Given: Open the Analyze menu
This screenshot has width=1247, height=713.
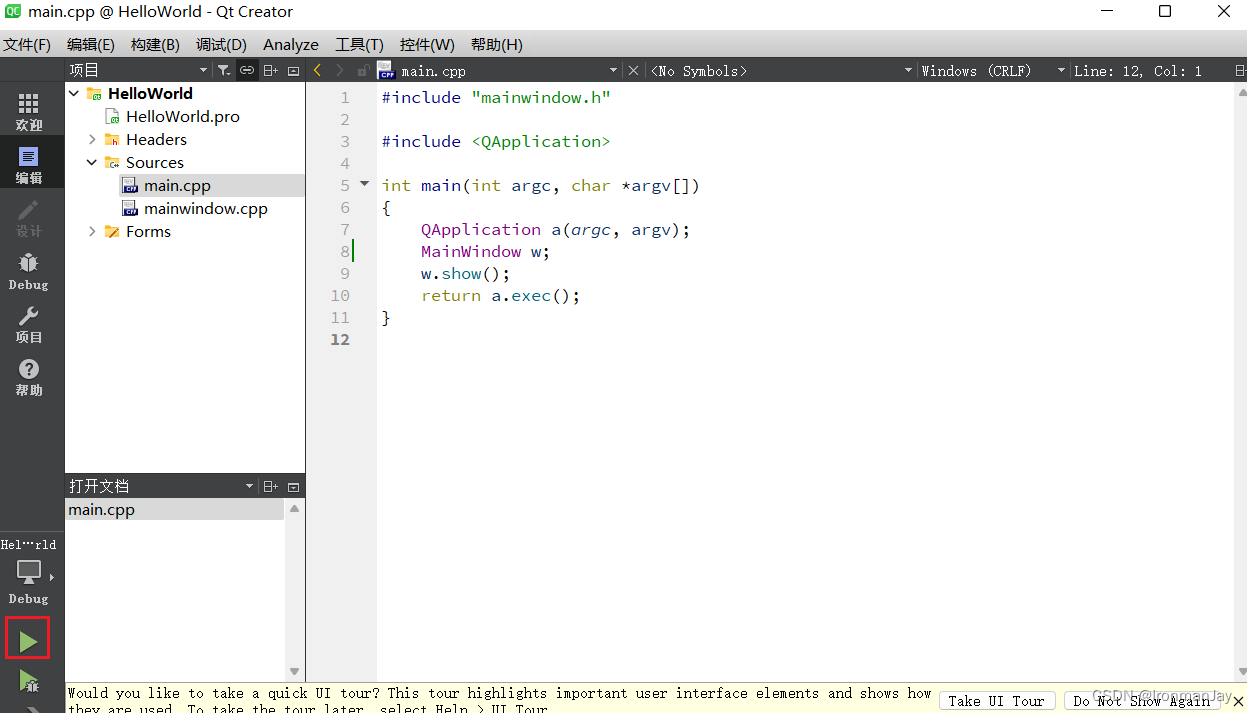Looking at the screenshot, I should (x=291, y=44).
